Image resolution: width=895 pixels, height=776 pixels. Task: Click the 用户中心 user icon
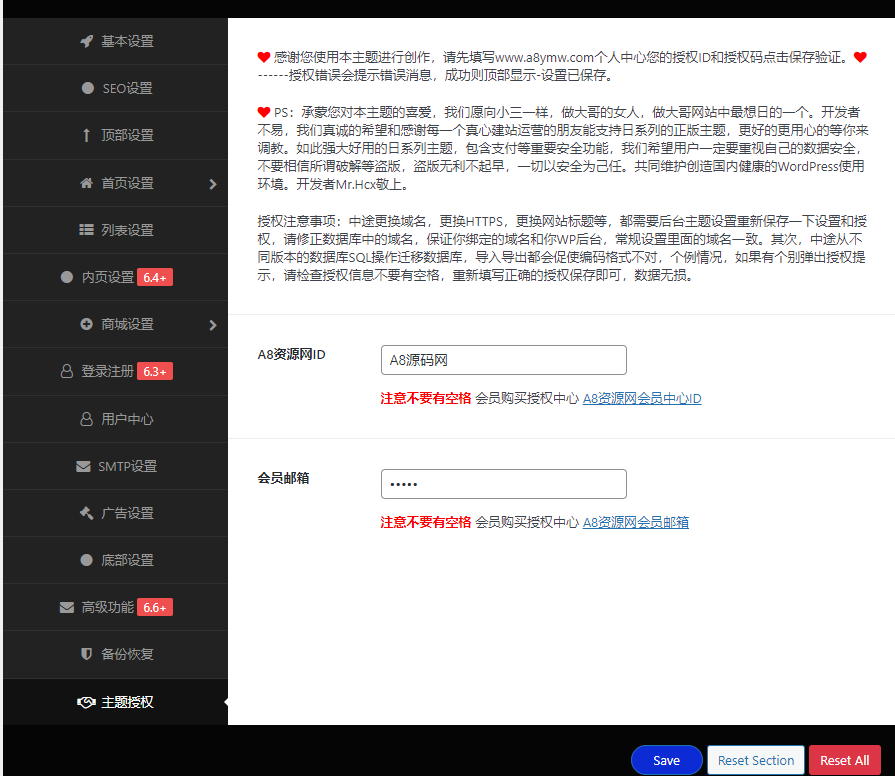(87, 419)
